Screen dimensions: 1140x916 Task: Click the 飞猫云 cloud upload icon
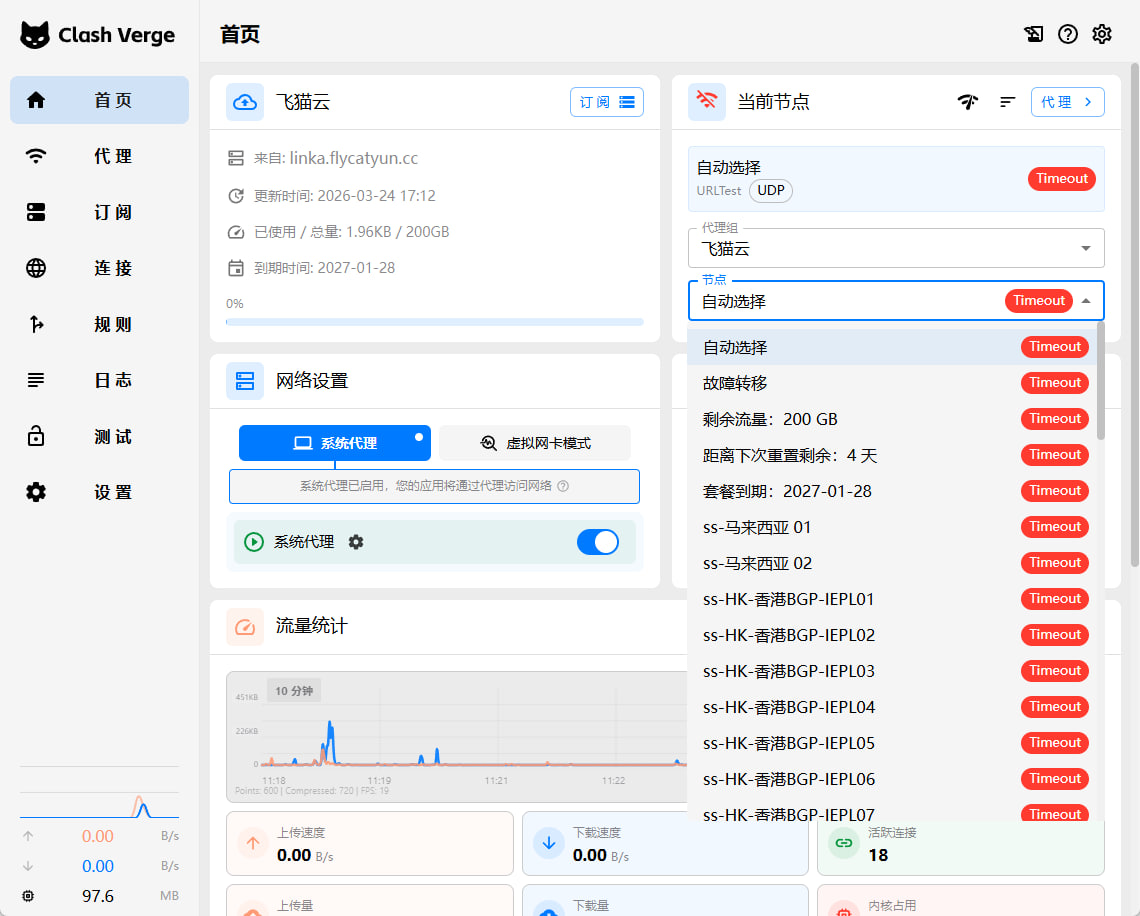245,102
